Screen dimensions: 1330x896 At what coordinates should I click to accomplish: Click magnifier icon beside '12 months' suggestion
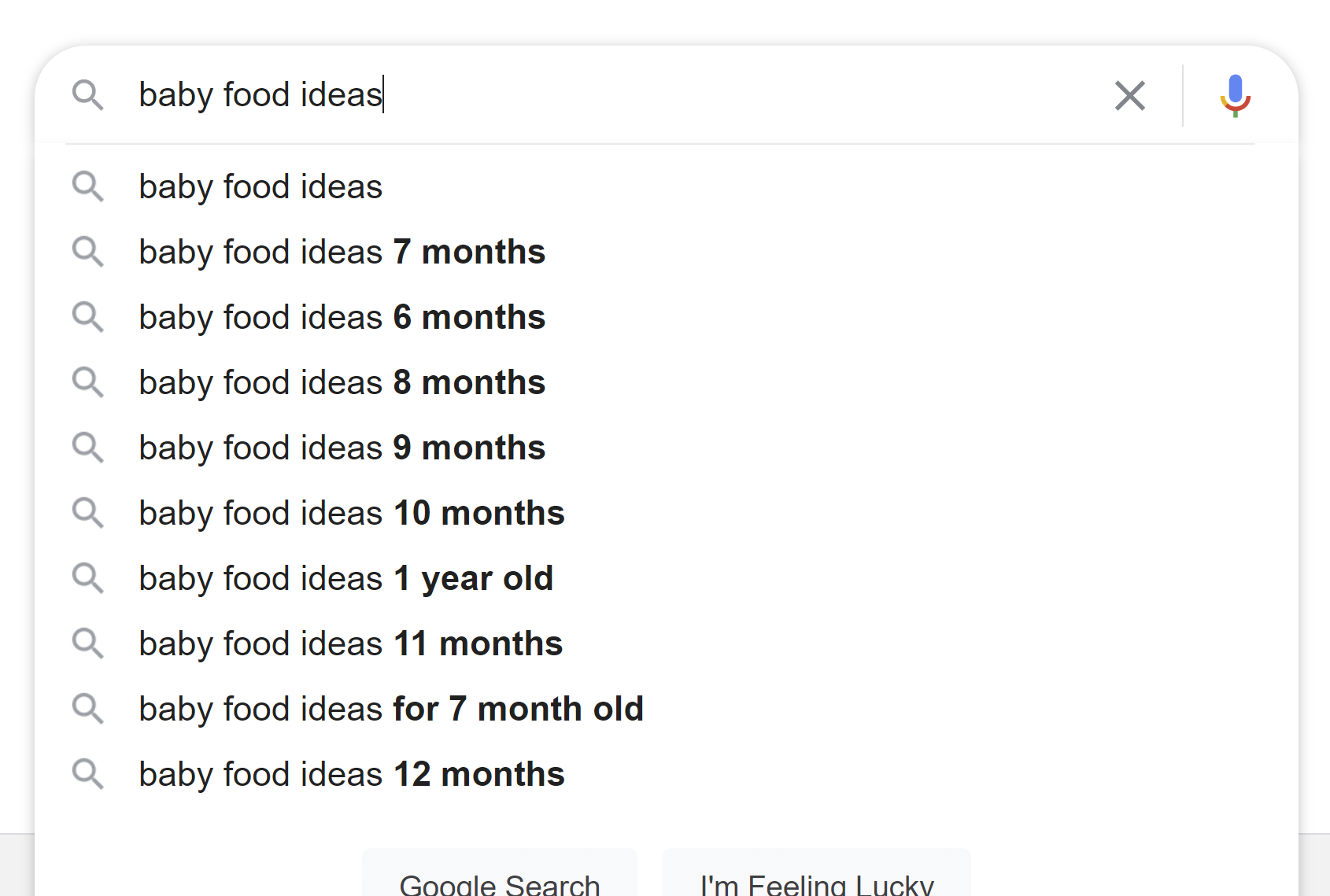87,775
